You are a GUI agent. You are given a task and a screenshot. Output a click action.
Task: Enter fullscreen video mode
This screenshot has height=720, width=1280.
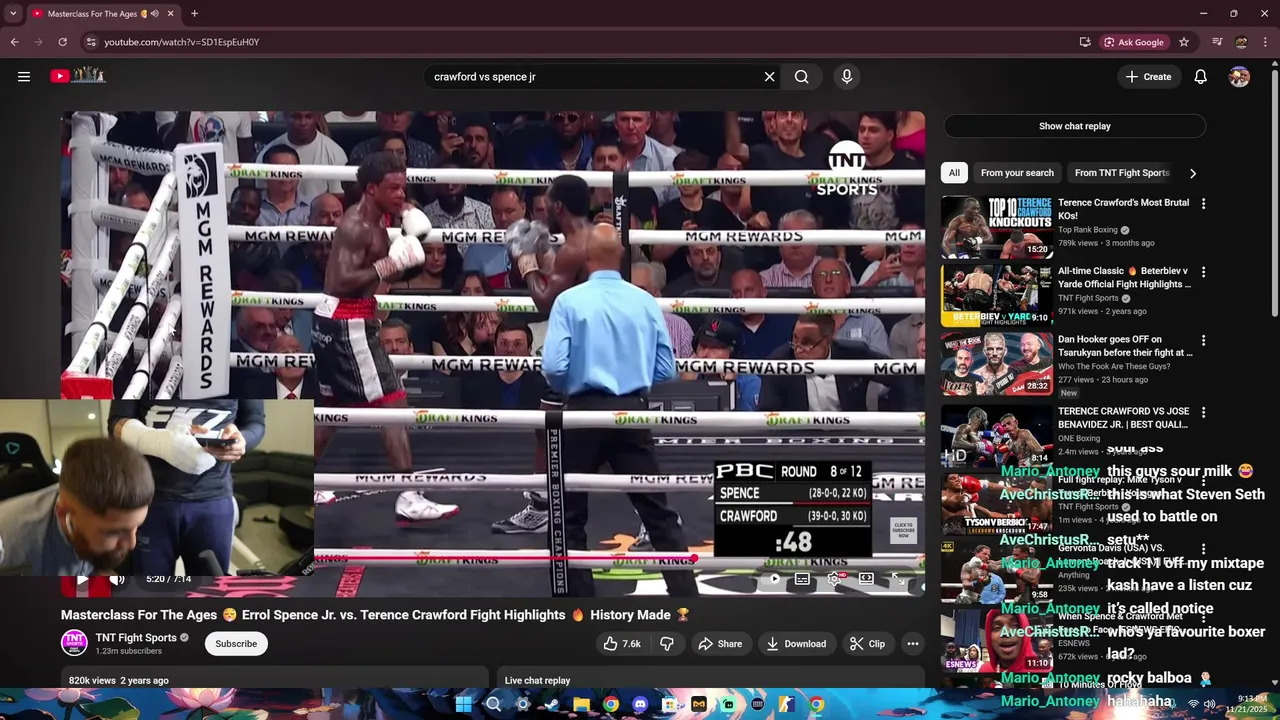click(898, 579)
